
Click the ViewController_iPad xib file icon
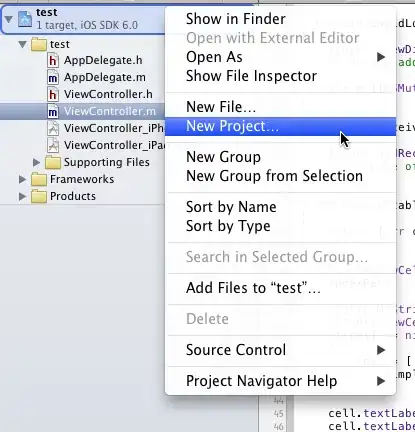point(53,146)
